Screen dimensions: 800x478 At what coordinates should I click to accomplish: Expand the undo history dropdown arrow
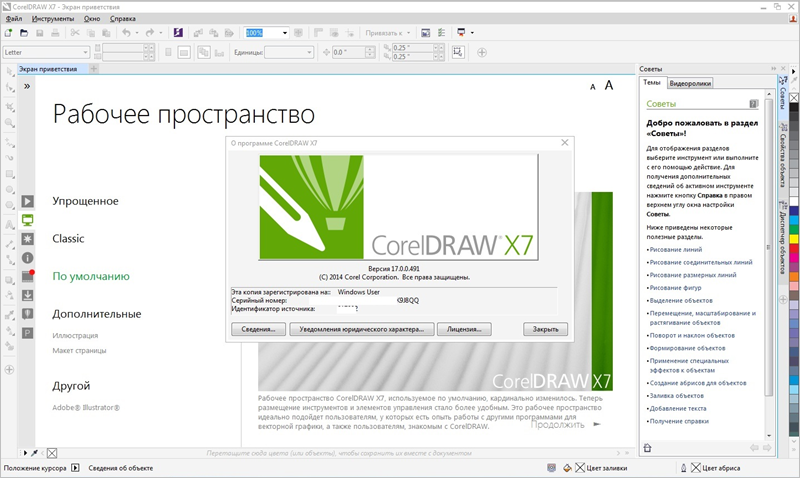click(x=137, y=33)
